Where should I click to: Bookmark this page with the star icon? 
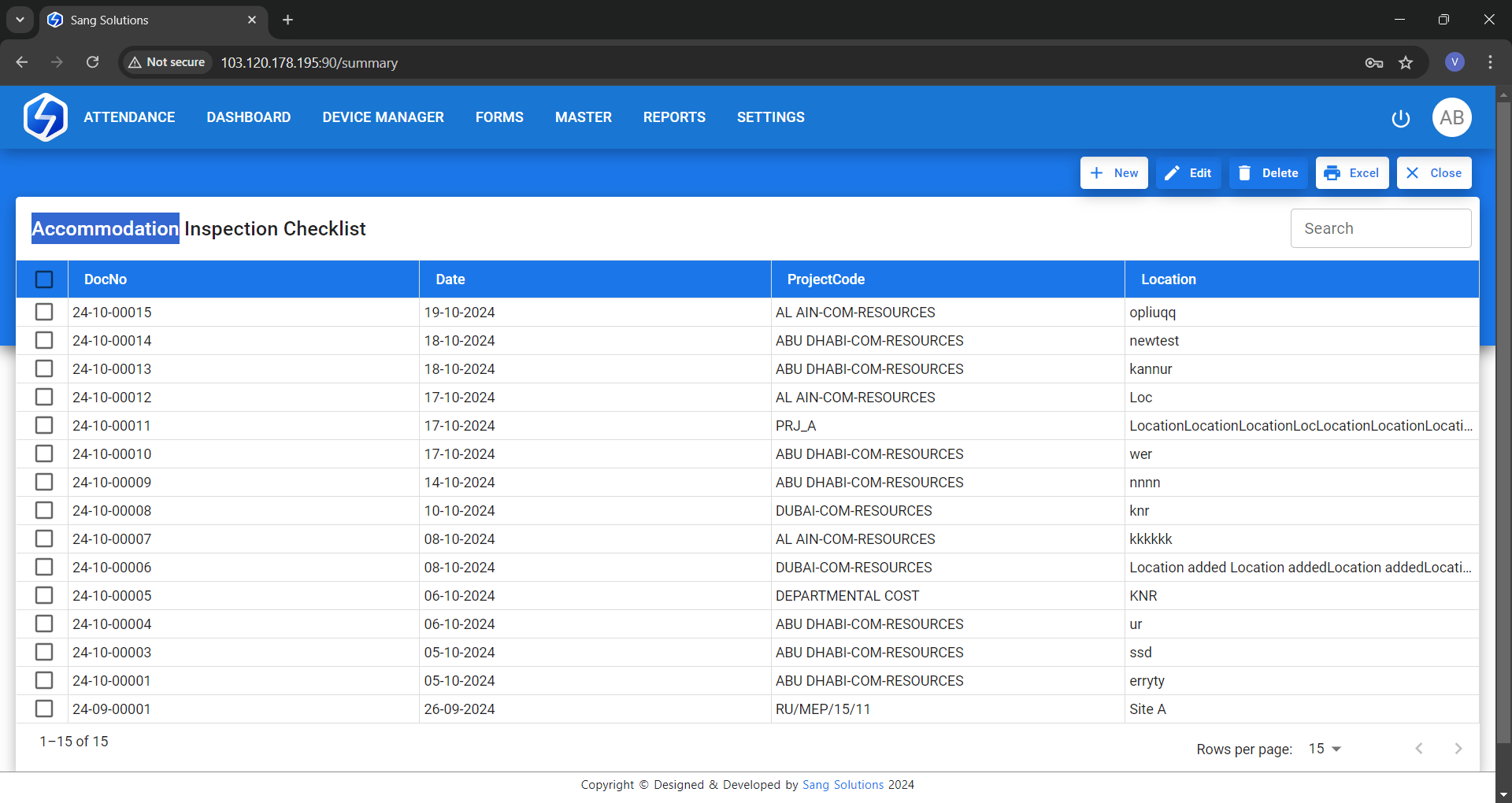(x=1406, y=62)
